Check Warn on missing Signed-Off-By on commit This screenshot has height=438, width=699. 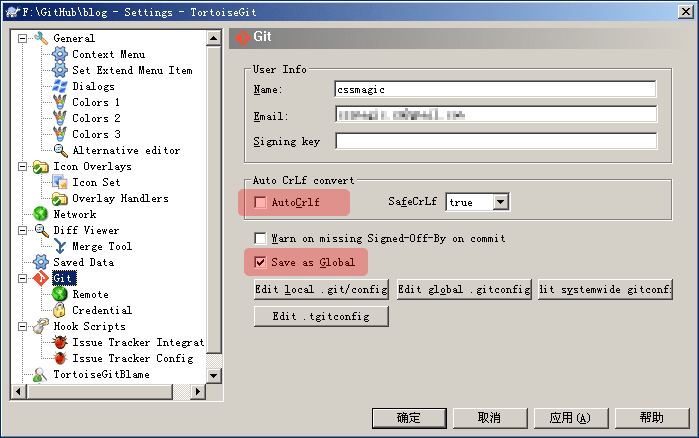tap(260, 238)
